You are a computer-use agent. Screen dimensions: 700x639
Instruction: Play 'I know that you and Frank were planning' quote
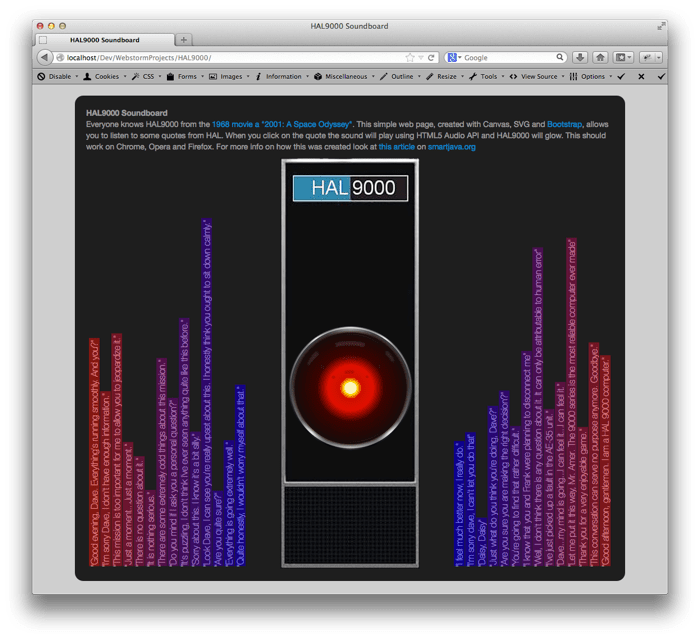pos(527,459)
